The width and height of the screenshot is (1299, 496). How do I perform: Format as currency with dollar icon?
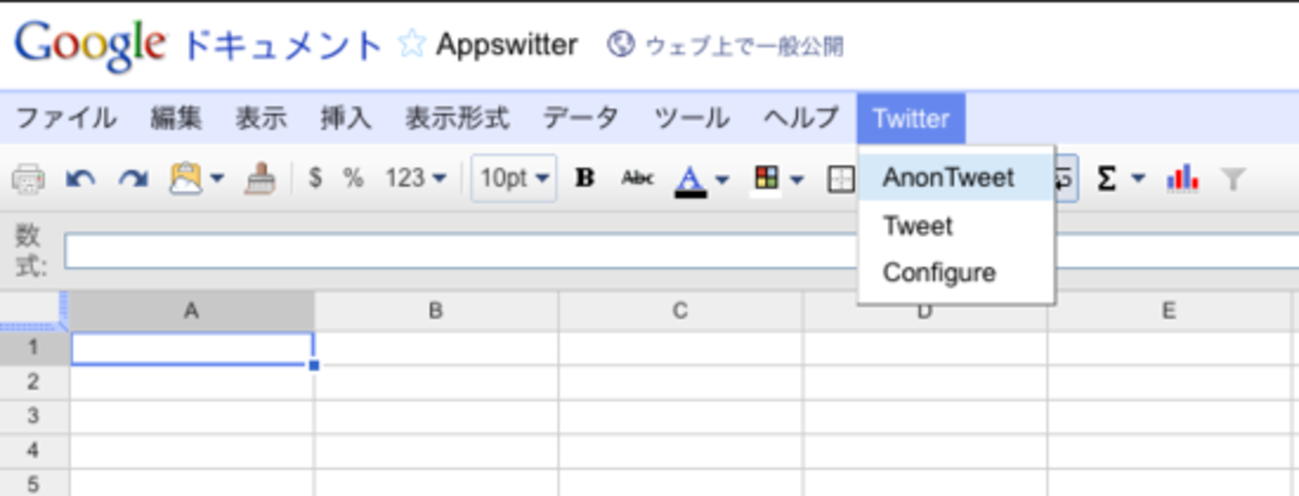[316, 178]
